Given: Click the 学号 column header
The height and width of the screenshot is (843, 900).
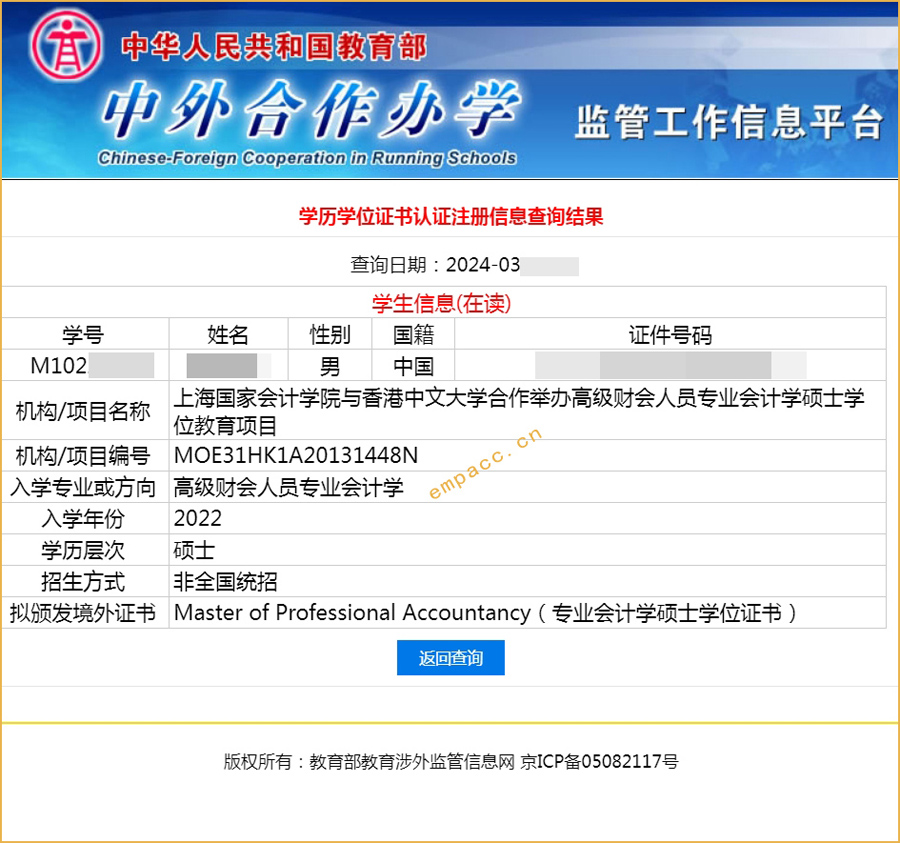Looking at the screenshot, I should coord(83,335).
